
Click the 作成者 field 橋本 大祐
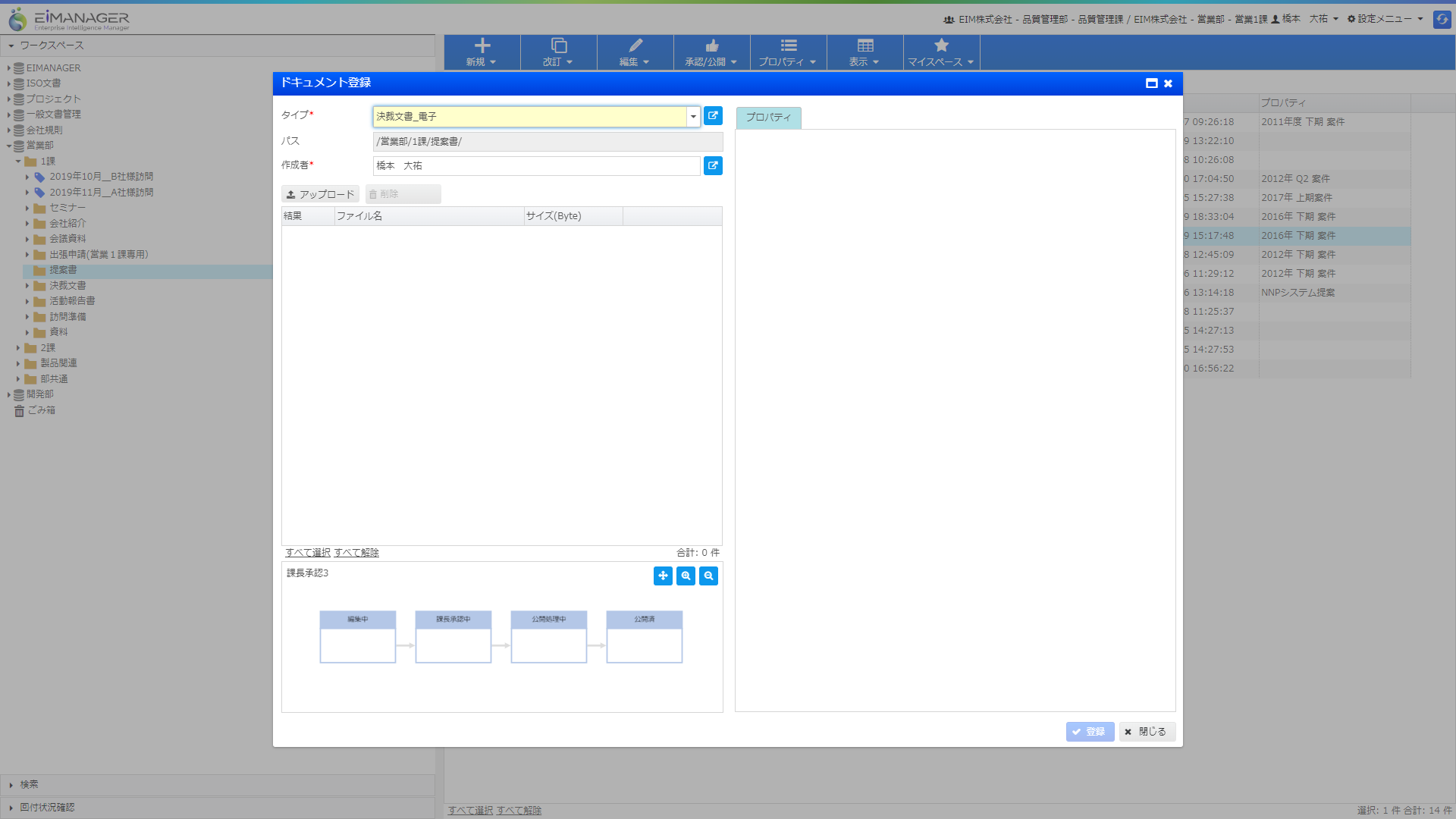point(537,166)
